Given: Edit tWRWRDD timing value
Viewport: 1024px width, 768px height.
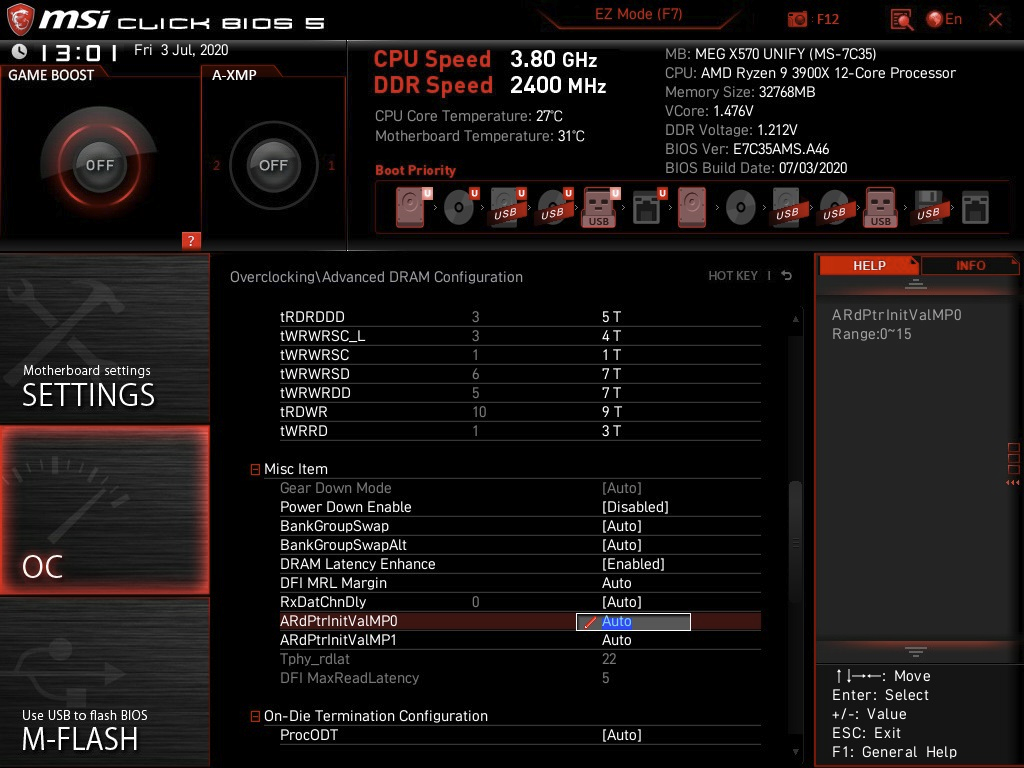Looking at the screenshot, I should click(x=611, y=392).
